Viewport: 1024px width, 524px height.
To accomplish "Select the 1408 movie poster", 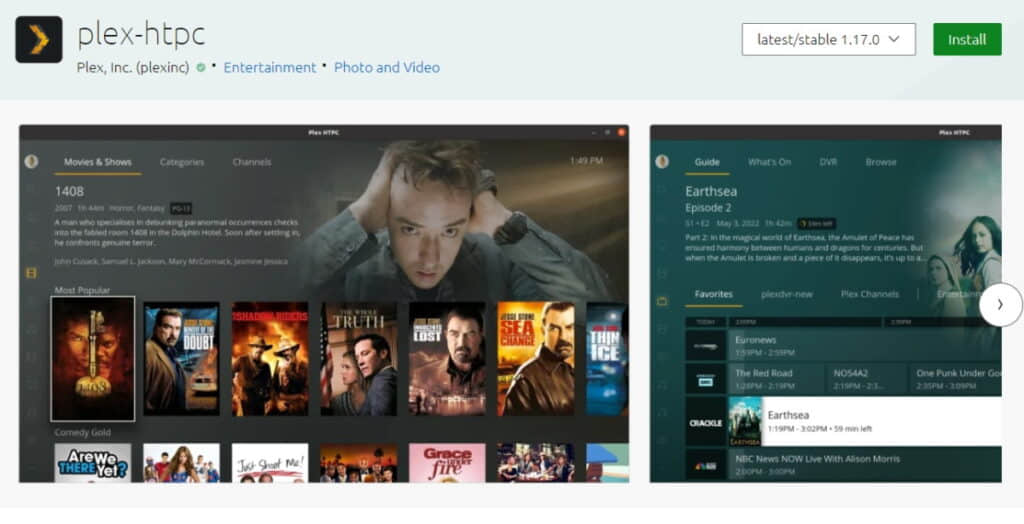I will (93, 359).
